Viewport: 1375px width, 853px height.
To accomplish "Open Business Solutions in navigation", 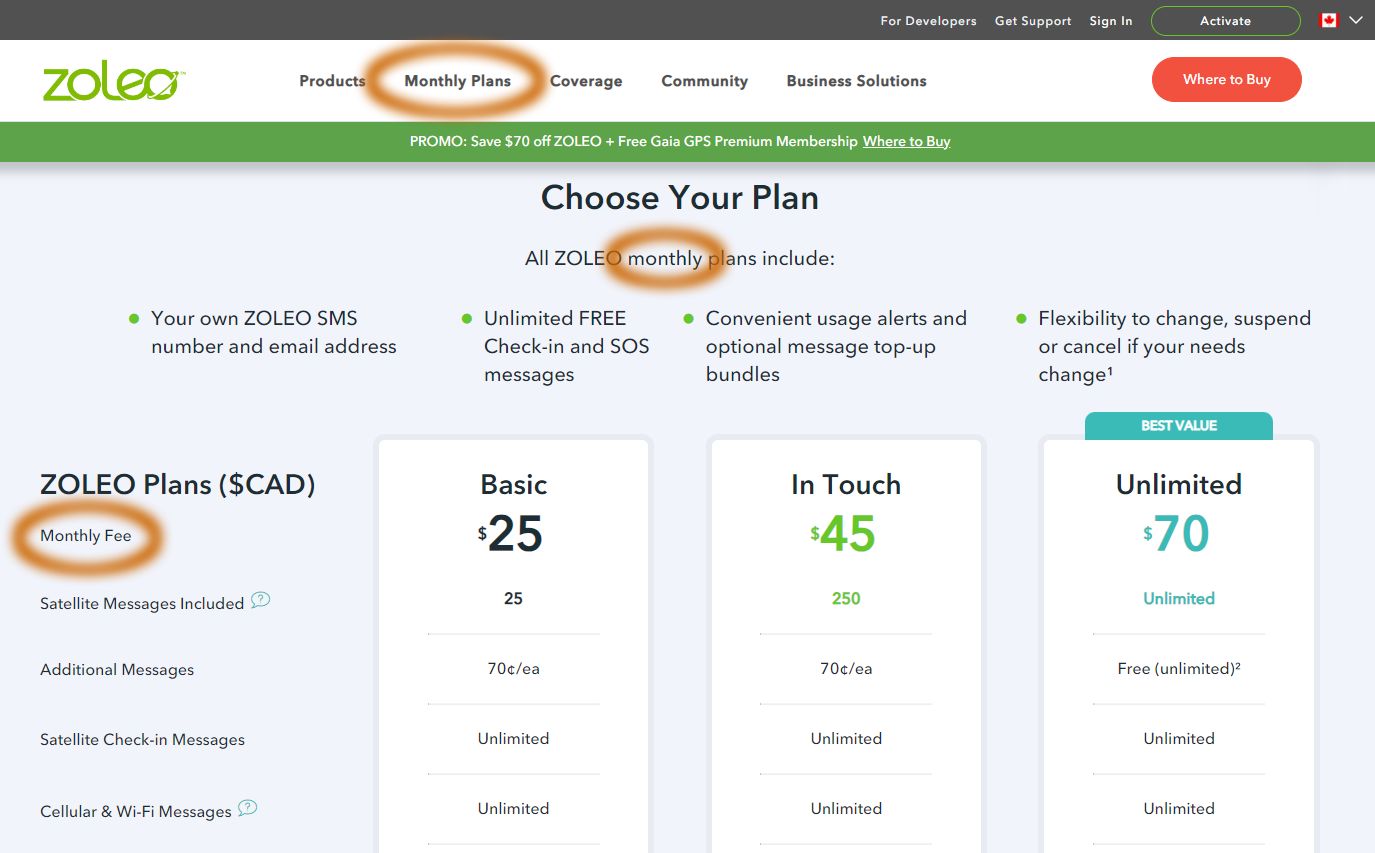I will click(856, 81).
